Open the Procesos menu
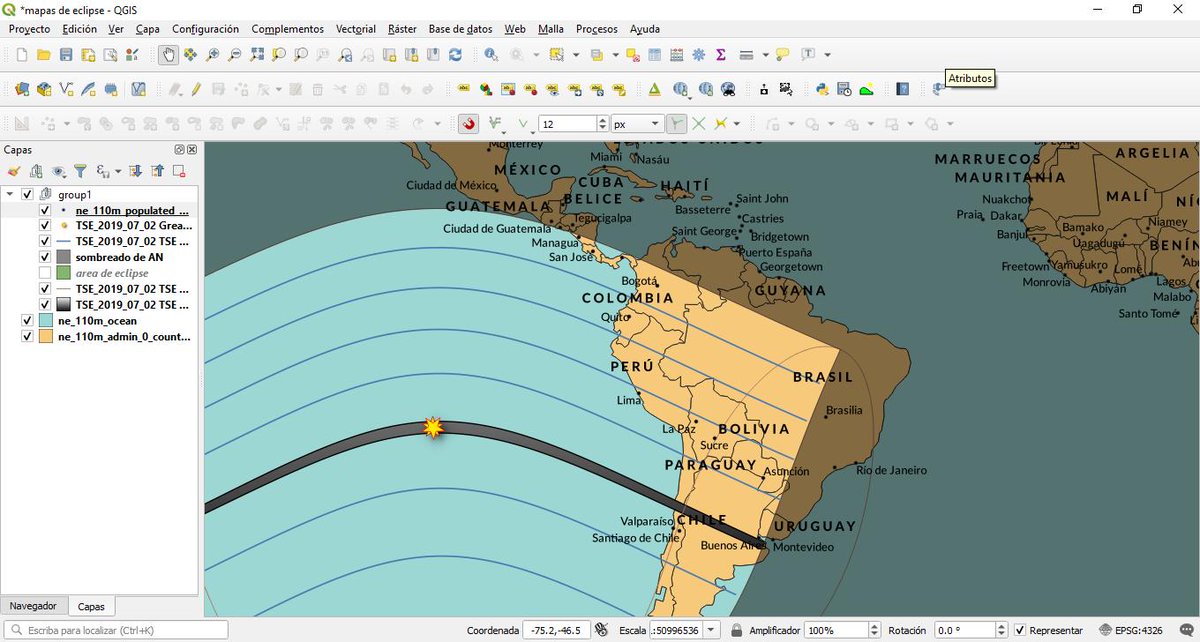The width and height of the screenshot is (1200, 642). coord(597,29)
